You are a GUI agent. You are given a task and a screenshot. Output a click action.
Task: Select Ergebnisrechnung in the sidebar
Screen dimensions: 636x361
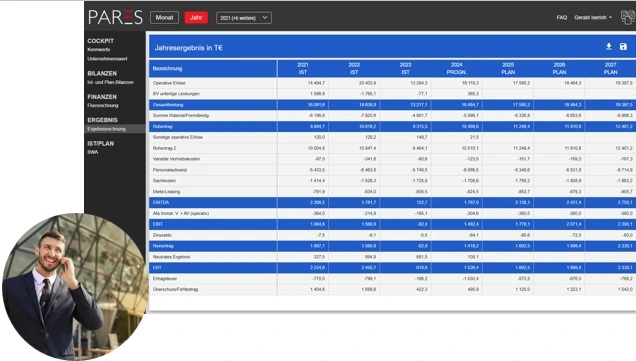[x=106, y=129]
